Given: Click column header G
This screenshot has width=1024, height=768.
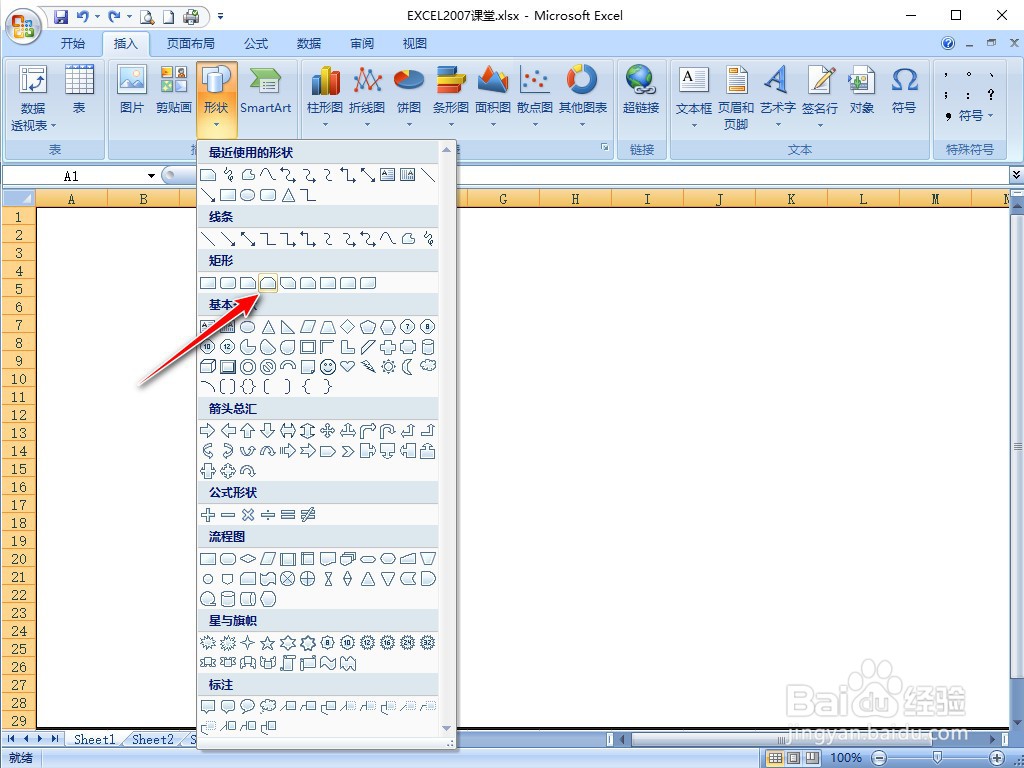Looking at the screenshot, I should [503, 199].
